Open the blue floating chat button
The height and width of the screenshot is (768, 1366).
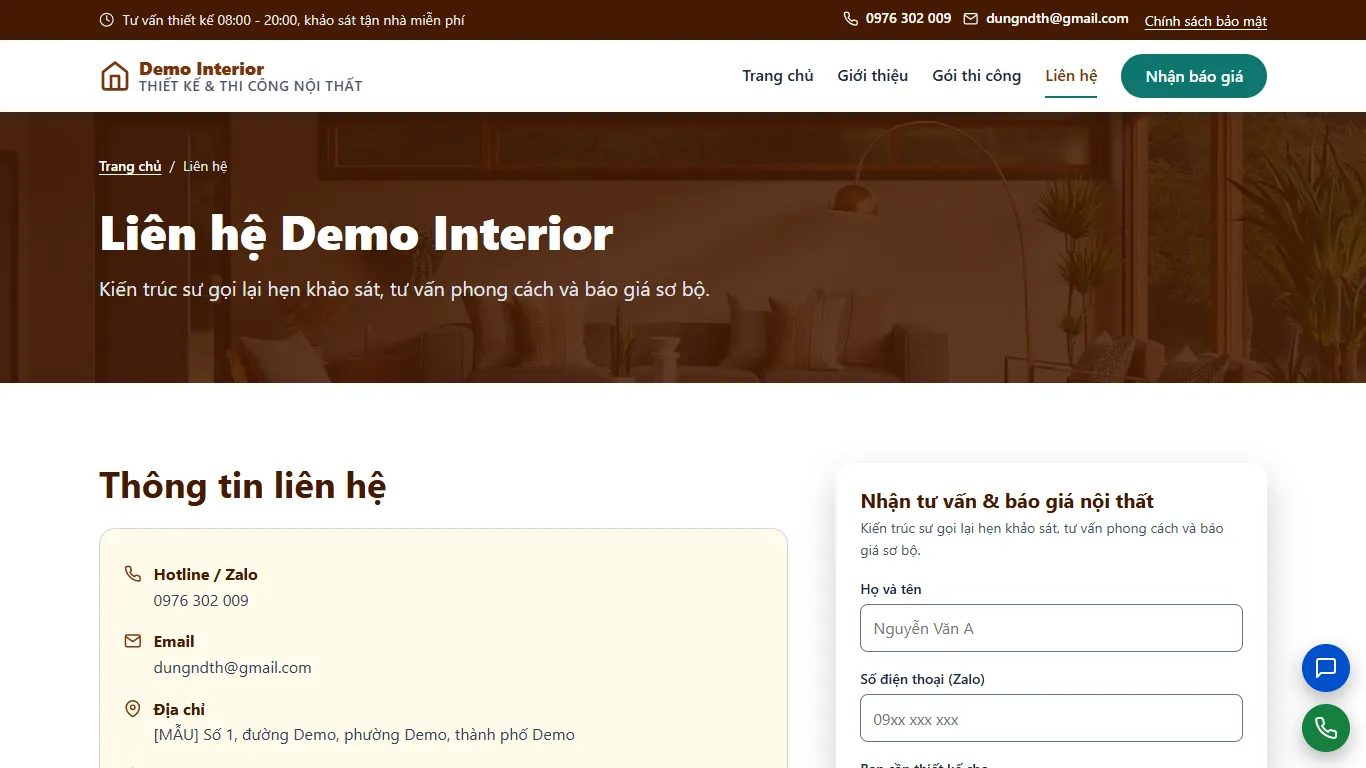pos(1326,668)
